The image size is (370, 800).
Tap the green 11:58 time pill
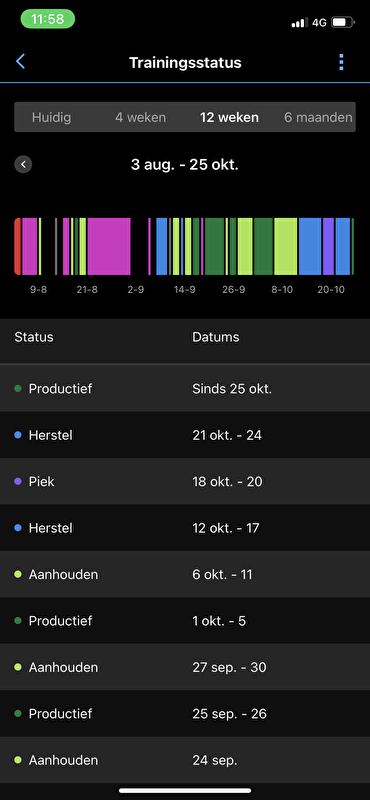pos(47,19)
